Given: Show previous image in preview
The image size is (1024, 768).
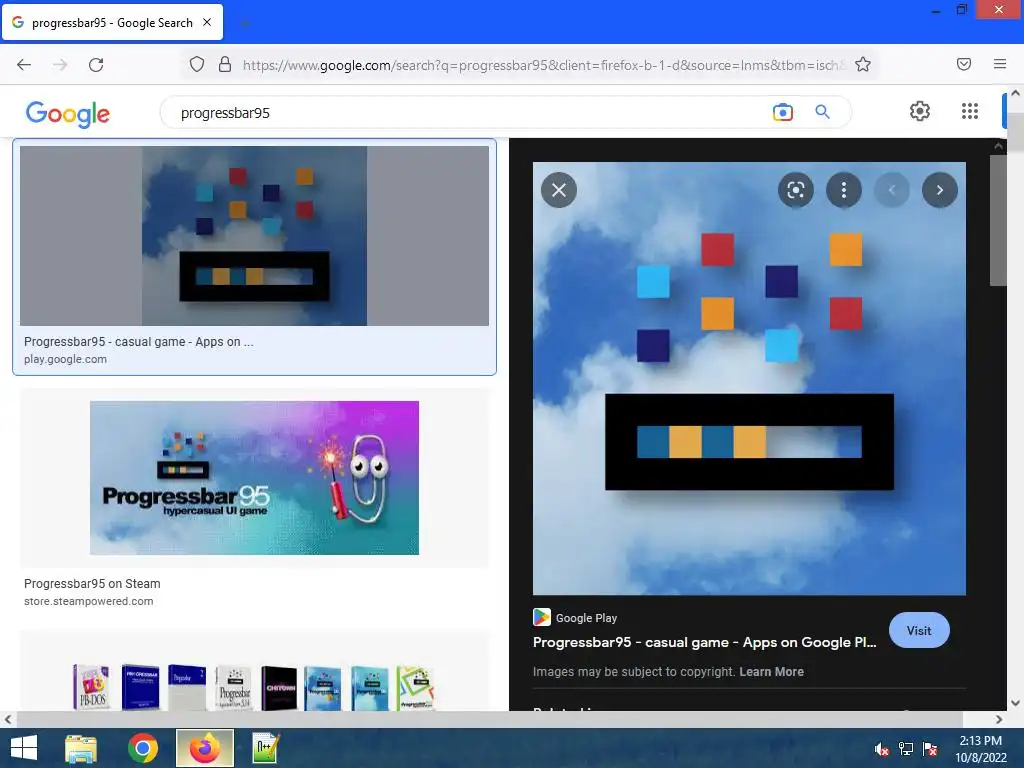Looking at the screenshot, I should 891,190.
